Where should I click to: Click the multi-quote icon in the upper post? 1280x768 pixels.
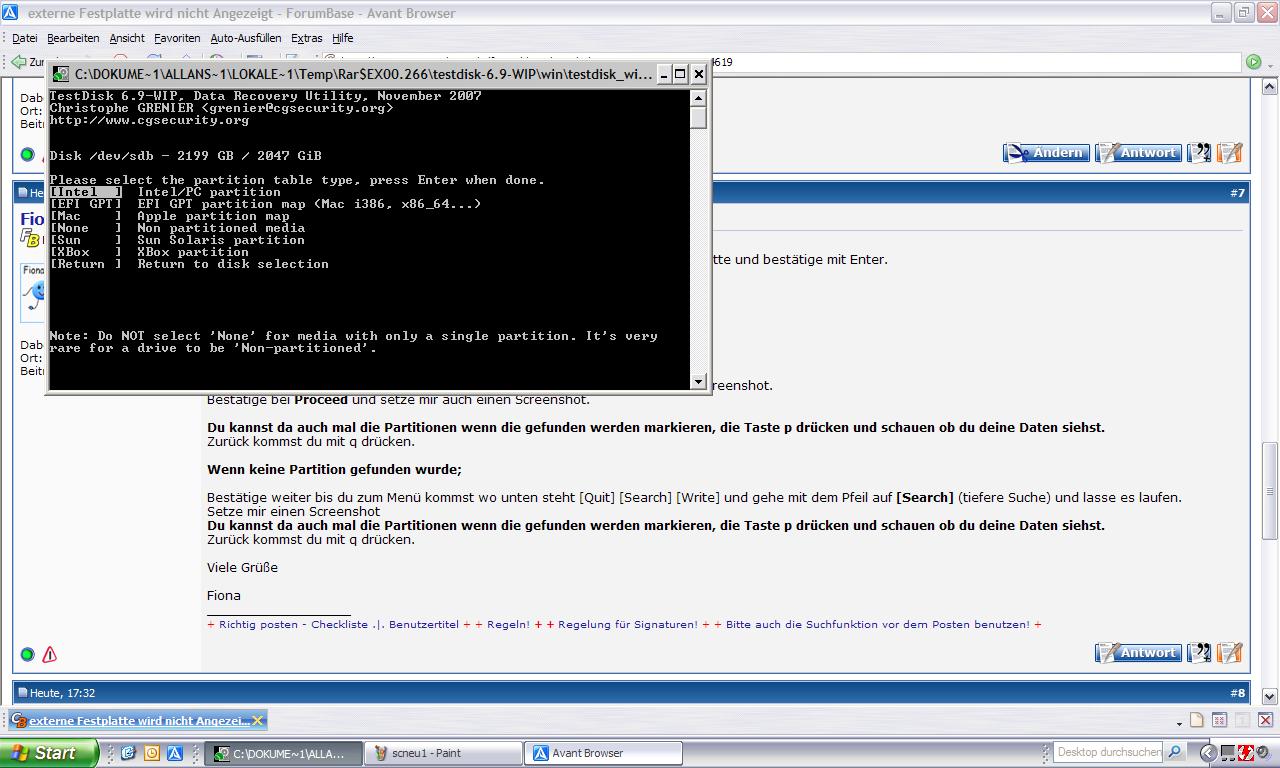(x=1199, y=153)
